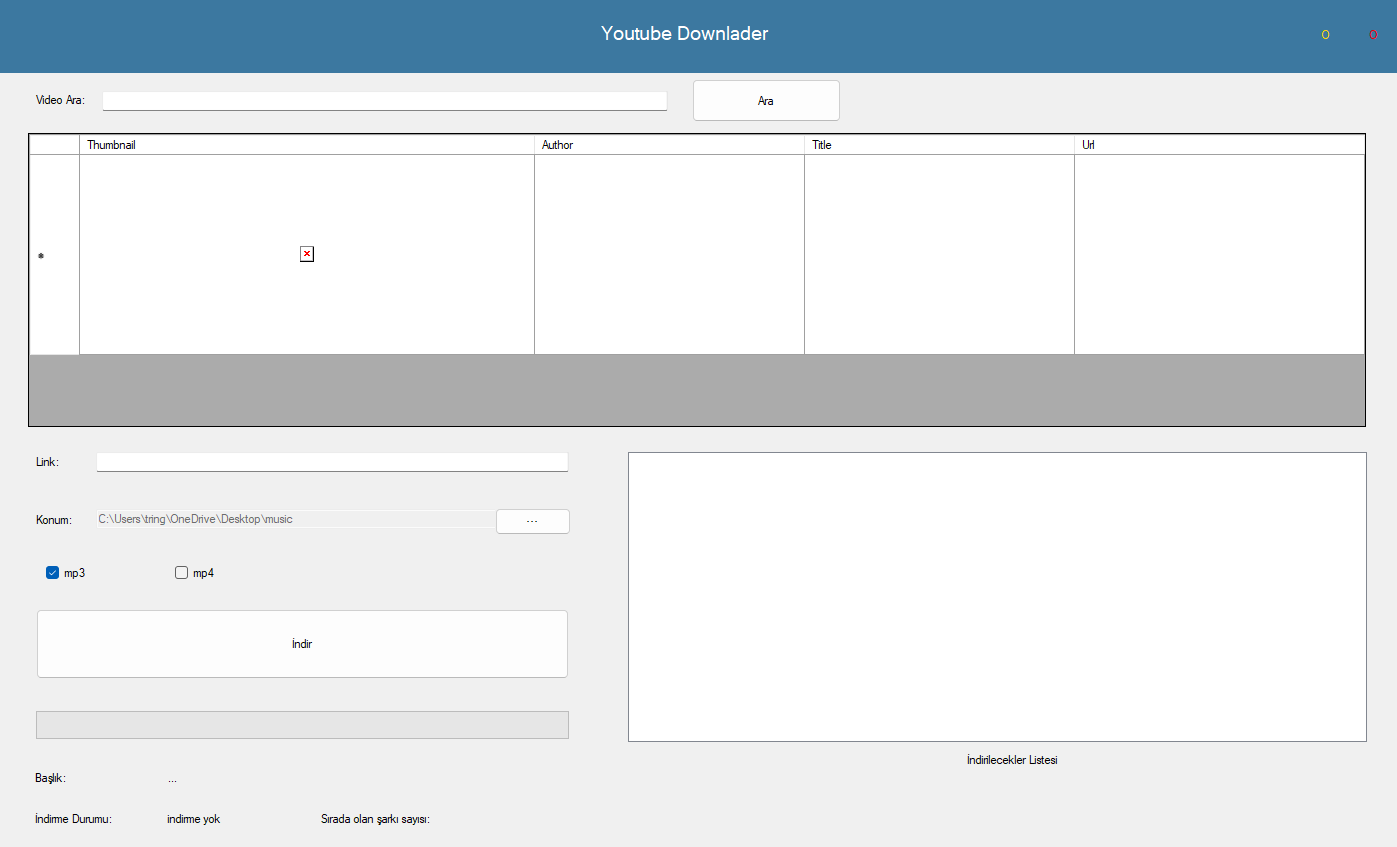Click the download progress bar under İndir
The width and height of the screenshot is (1397, 847).
[302, 724]
